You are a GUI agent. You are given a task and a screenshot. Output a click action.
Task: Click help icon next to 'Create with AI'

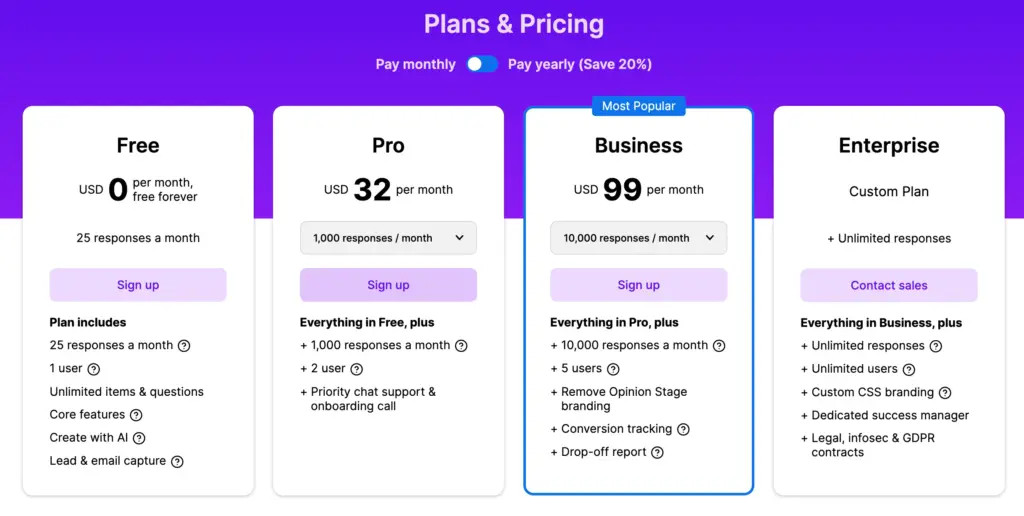(139, 438)
